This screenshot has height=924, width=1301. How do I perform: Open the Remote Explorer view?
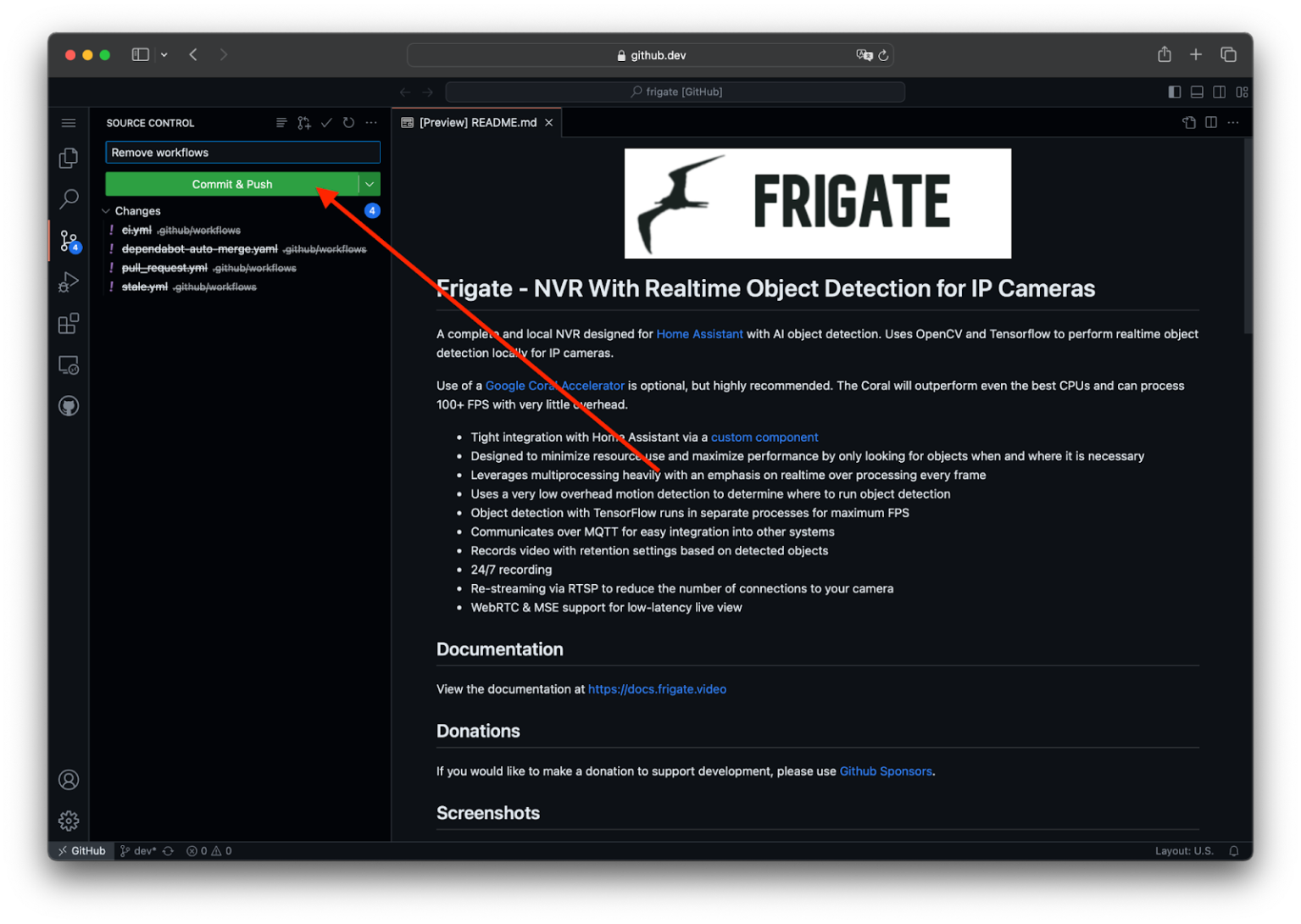[69, 365]
